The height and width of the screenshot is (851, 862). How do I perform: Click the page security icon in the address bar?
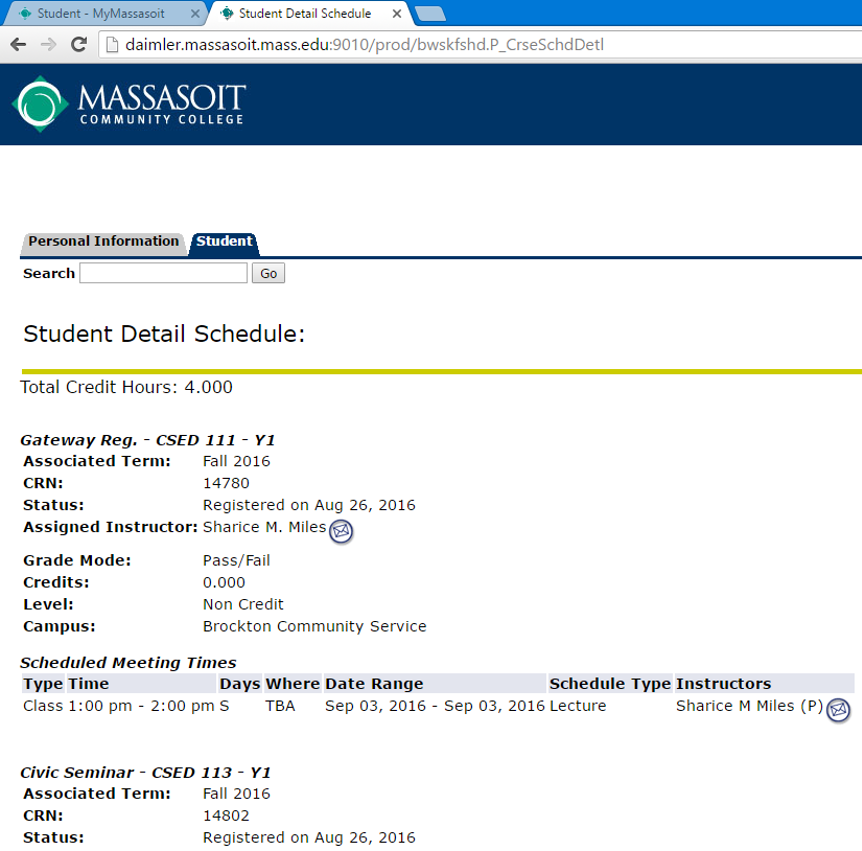click(x=111, y=44)
